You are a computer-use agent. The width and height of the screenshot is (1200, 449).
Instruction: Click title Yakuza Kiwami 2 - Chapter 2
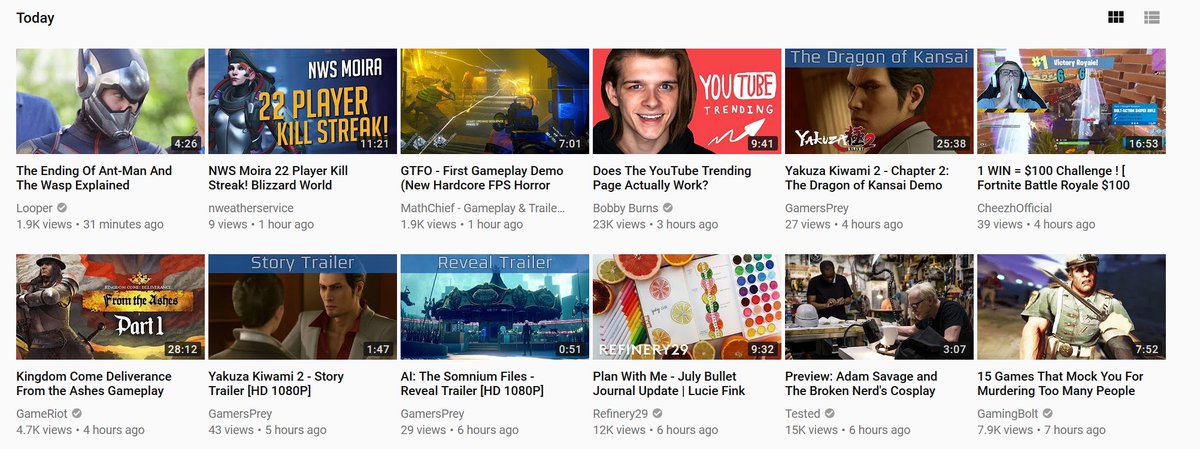[867, 178]
